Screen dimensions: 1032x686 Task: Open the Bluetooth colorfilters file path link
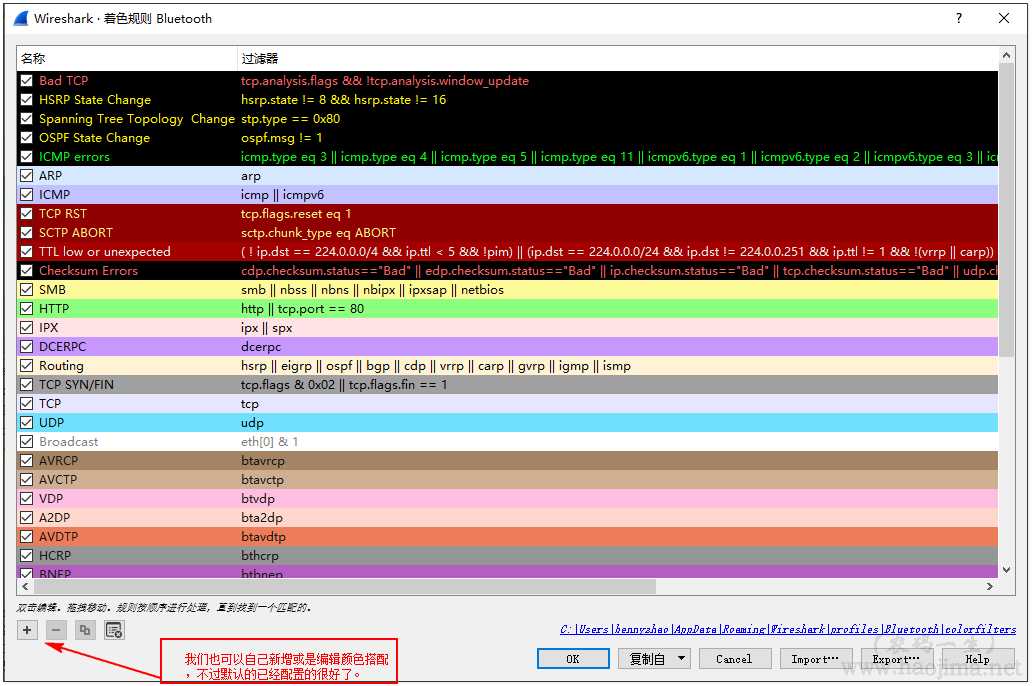pos(788,629)
